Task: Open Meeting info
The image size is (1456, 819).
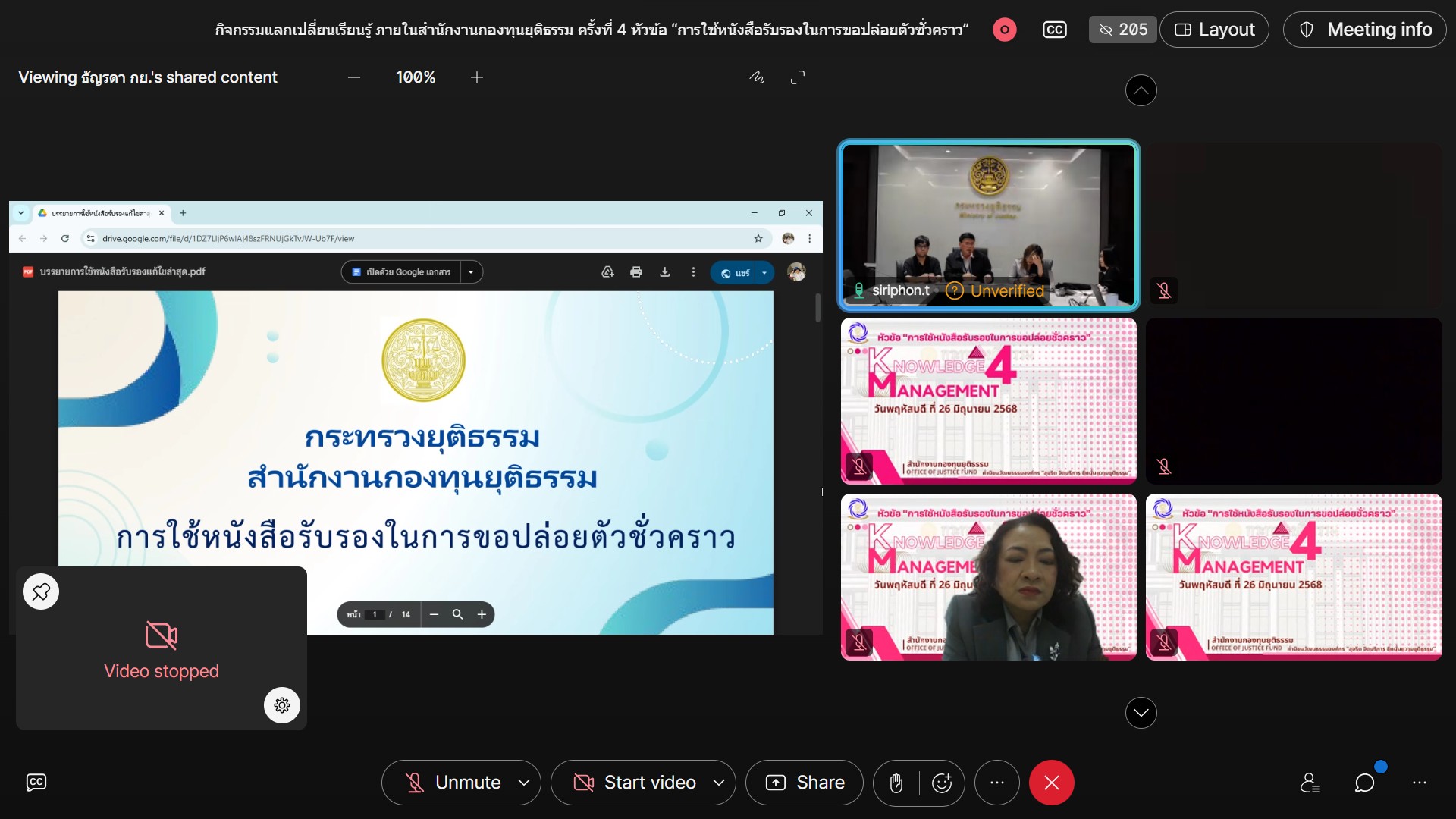Action: click(x=1364, y=30)
